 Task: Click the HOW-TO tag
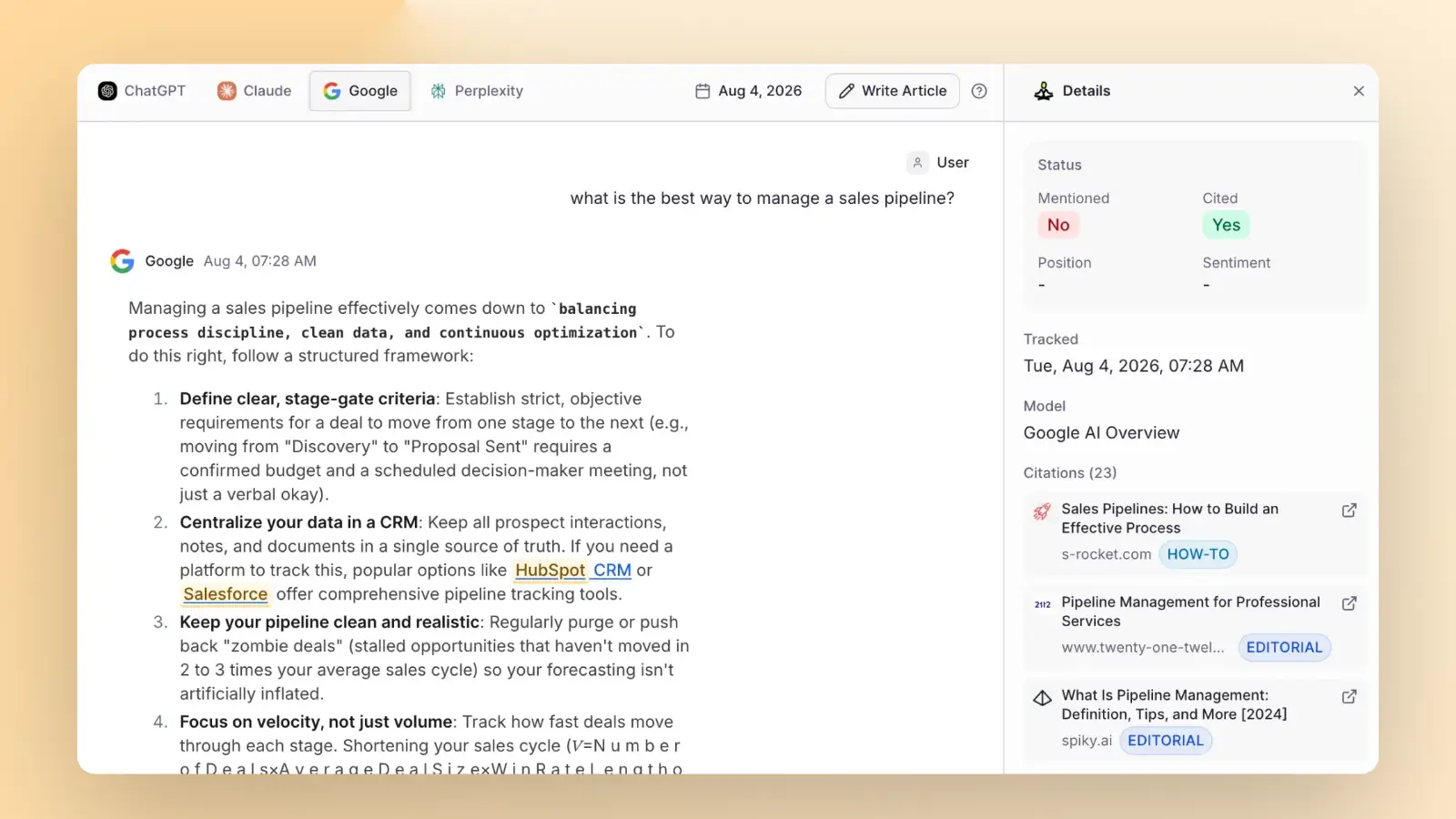(x=1198, y=554)
